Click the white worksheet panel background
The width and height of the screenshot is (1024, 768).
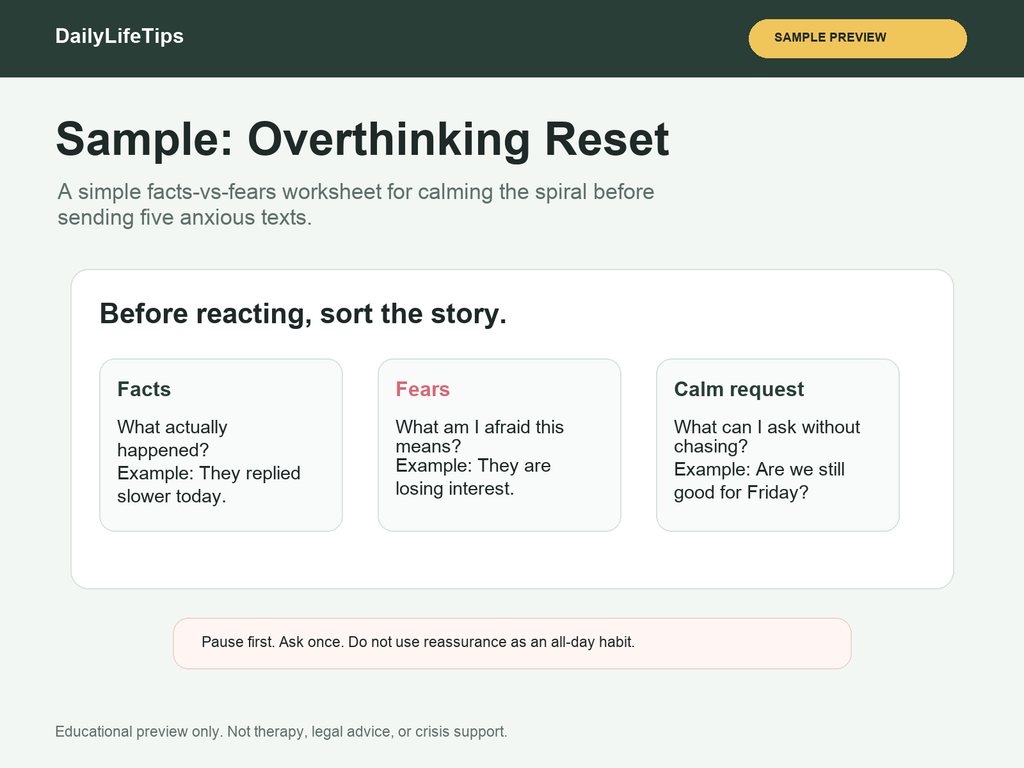pyautogui.click(x=512, y=560)
